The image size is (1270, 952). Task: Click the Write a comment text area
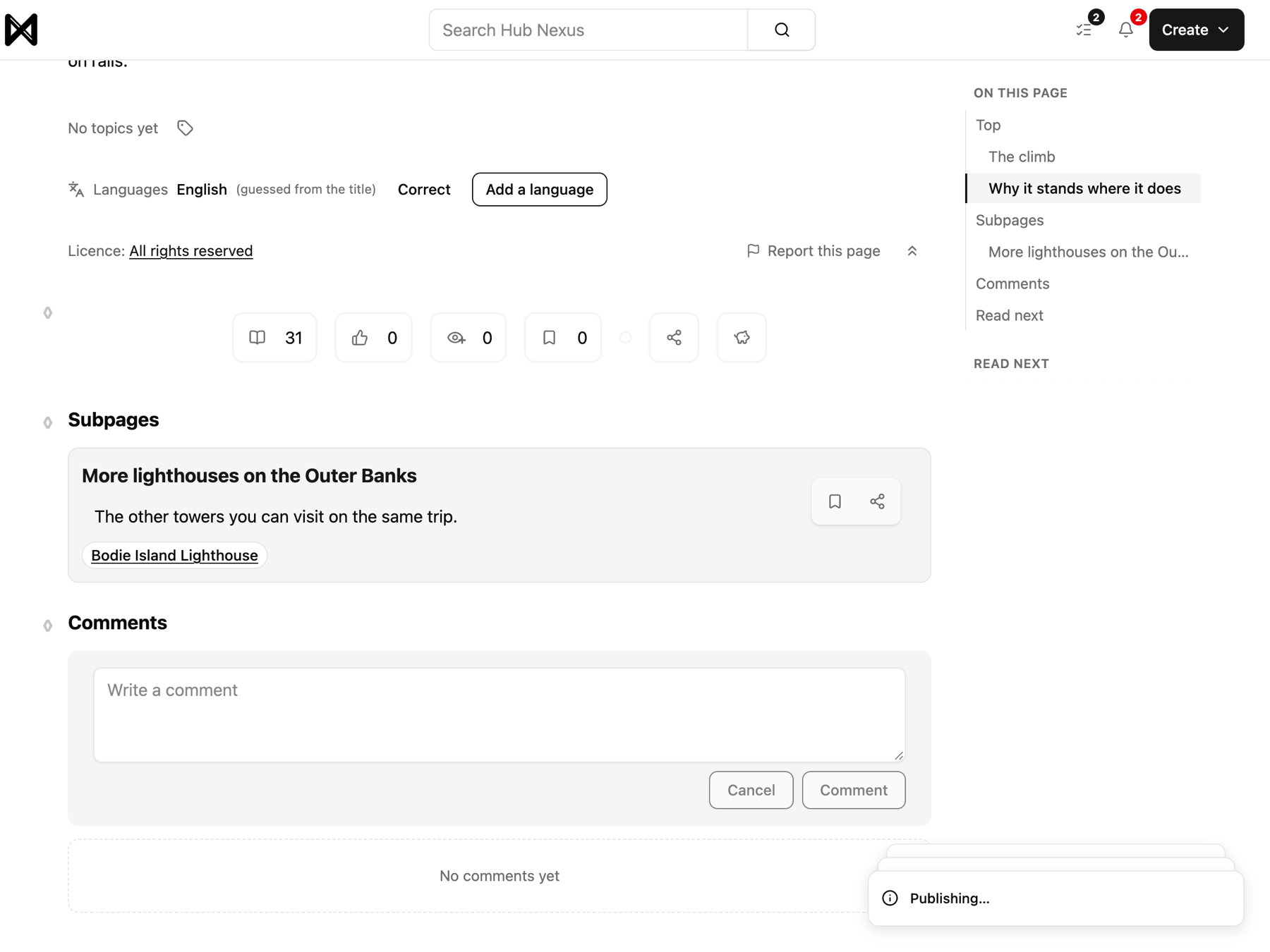tap(500, 714)
